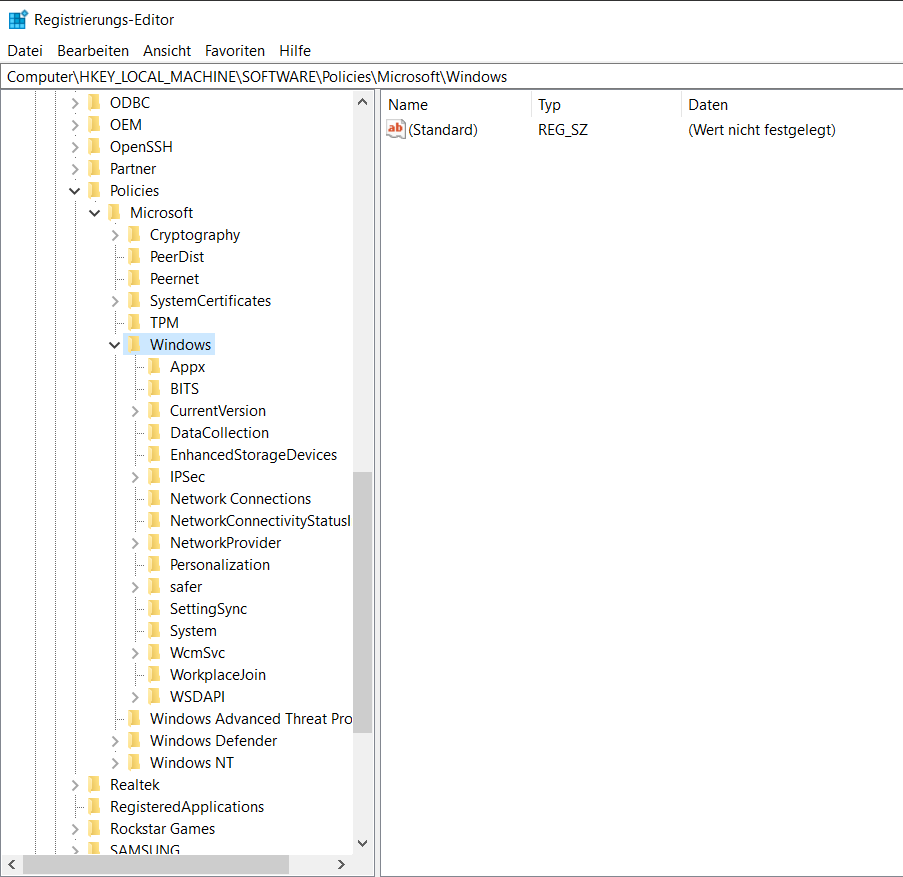Click the Windows key folder icon
This screenshot has width=903, height=877.
point(135,344)
